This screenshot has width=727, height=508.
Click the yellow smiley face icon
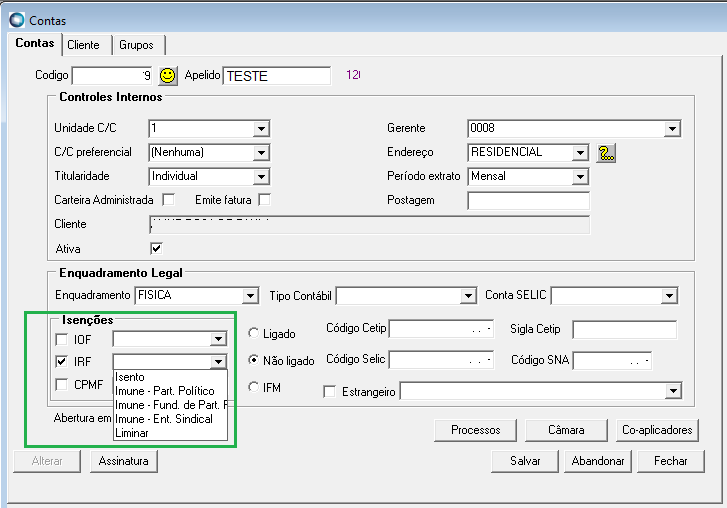click(x=167, y=76)
